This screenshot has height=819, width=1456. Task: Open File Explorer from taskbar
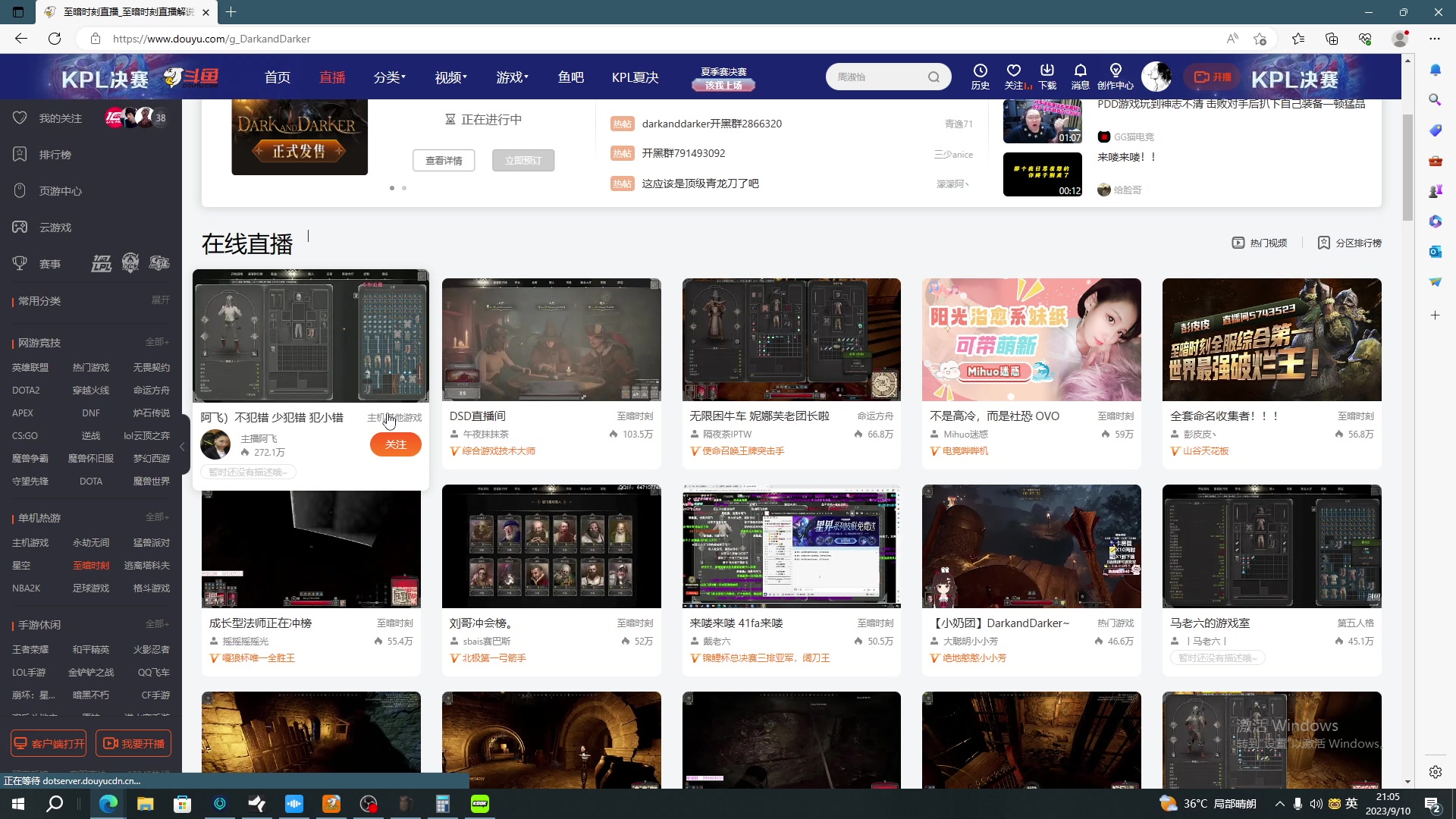click(146, 804)
